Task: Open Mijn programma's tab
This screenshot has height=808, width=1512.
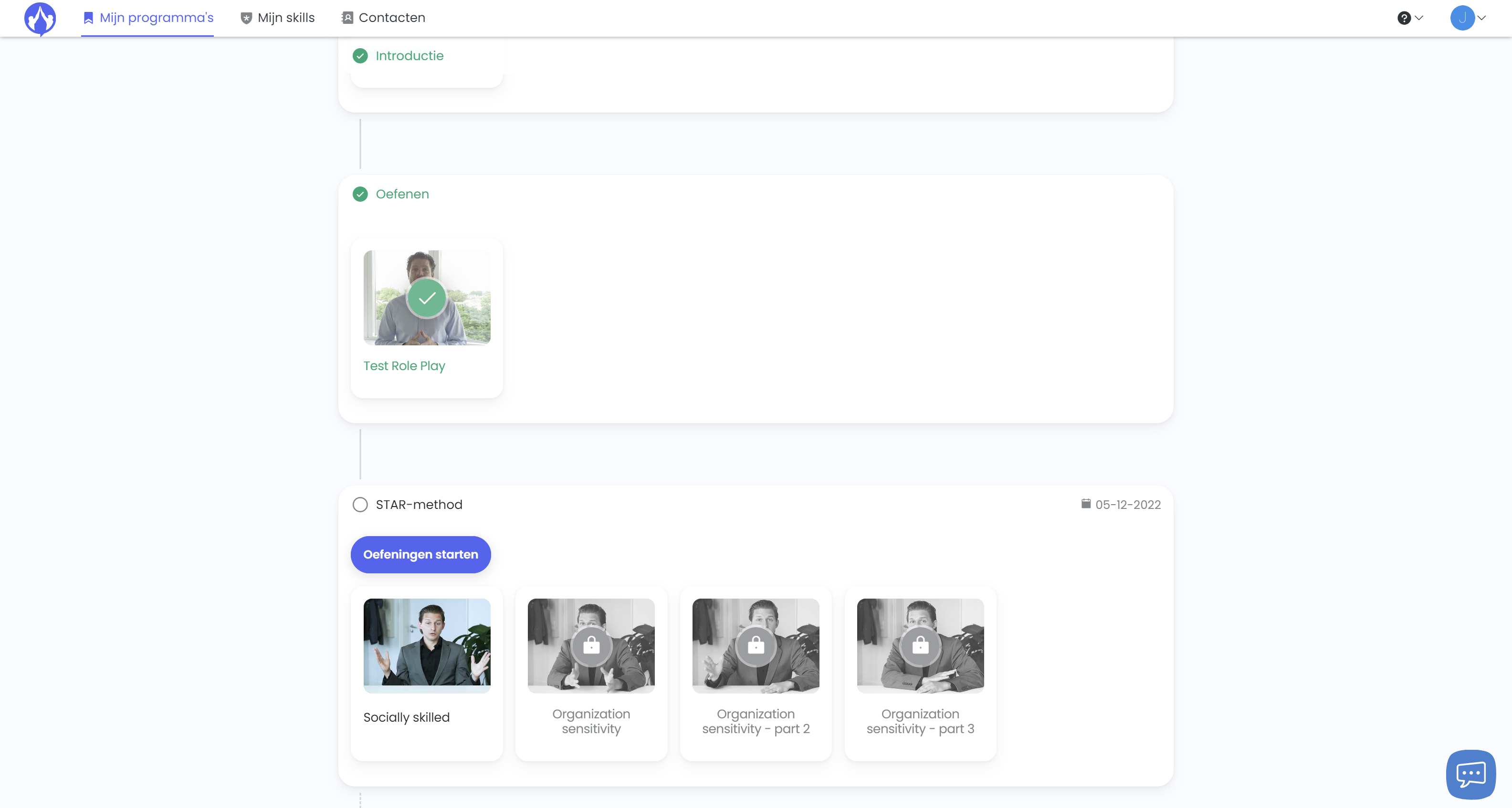Action: coord(147,18)
